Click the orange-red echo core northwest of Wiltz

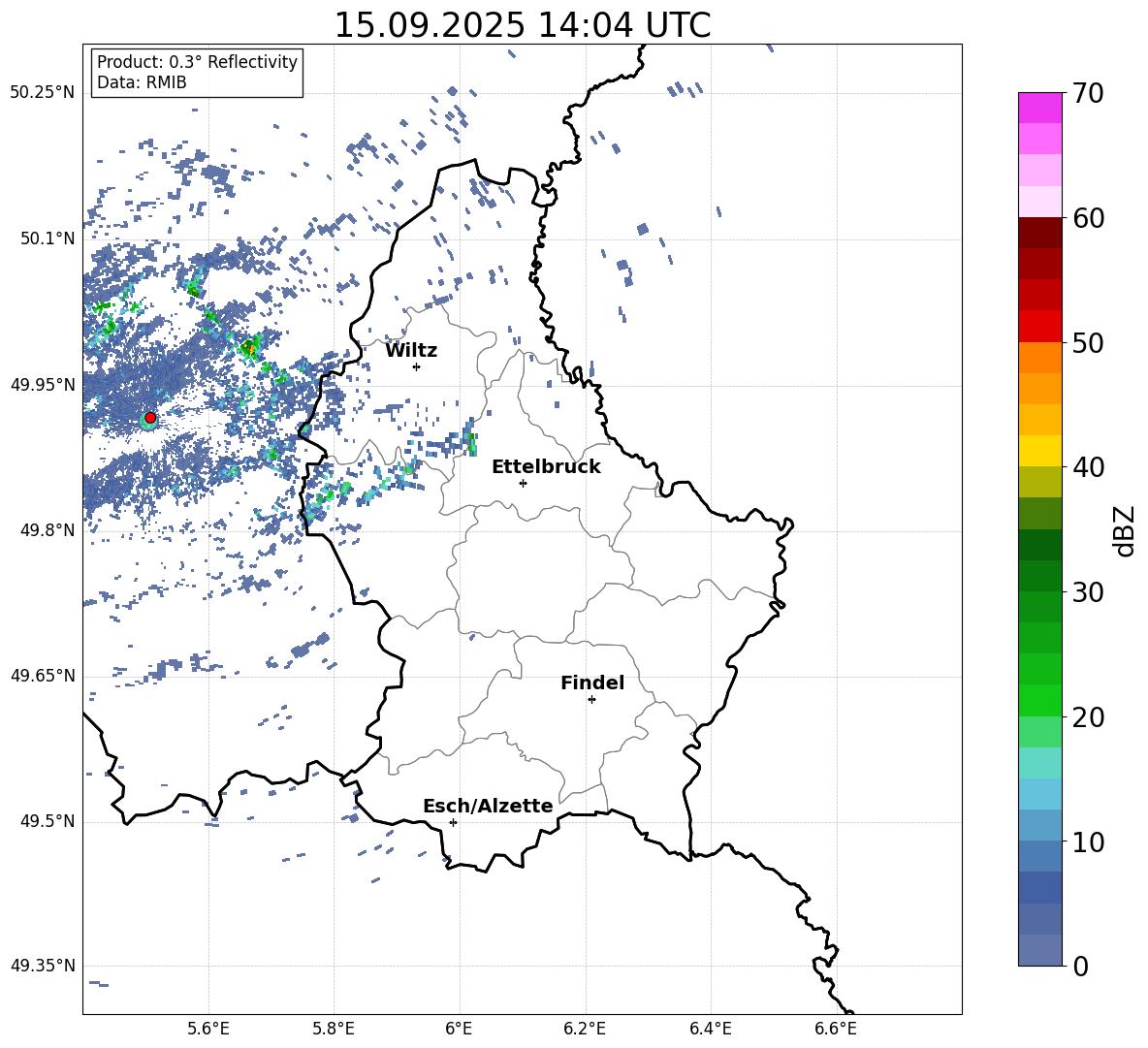(249, 348)
